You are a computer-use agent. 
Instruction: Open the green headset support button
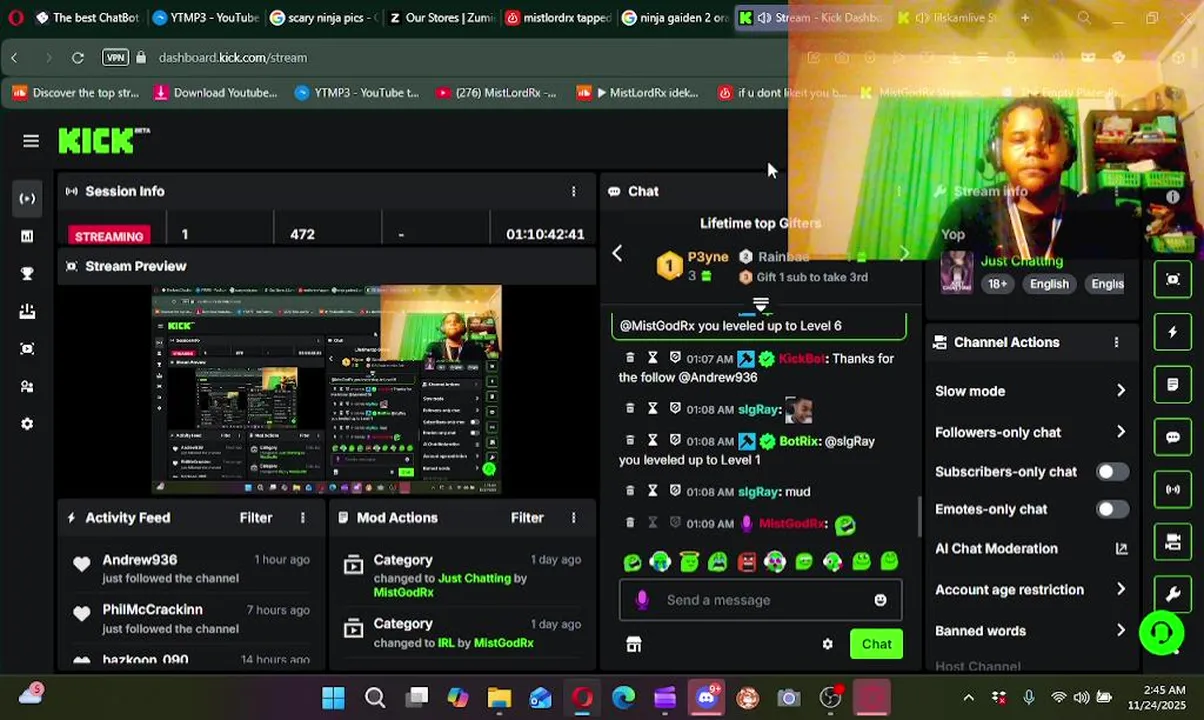pyautogui.click(x=1161, y=633)
